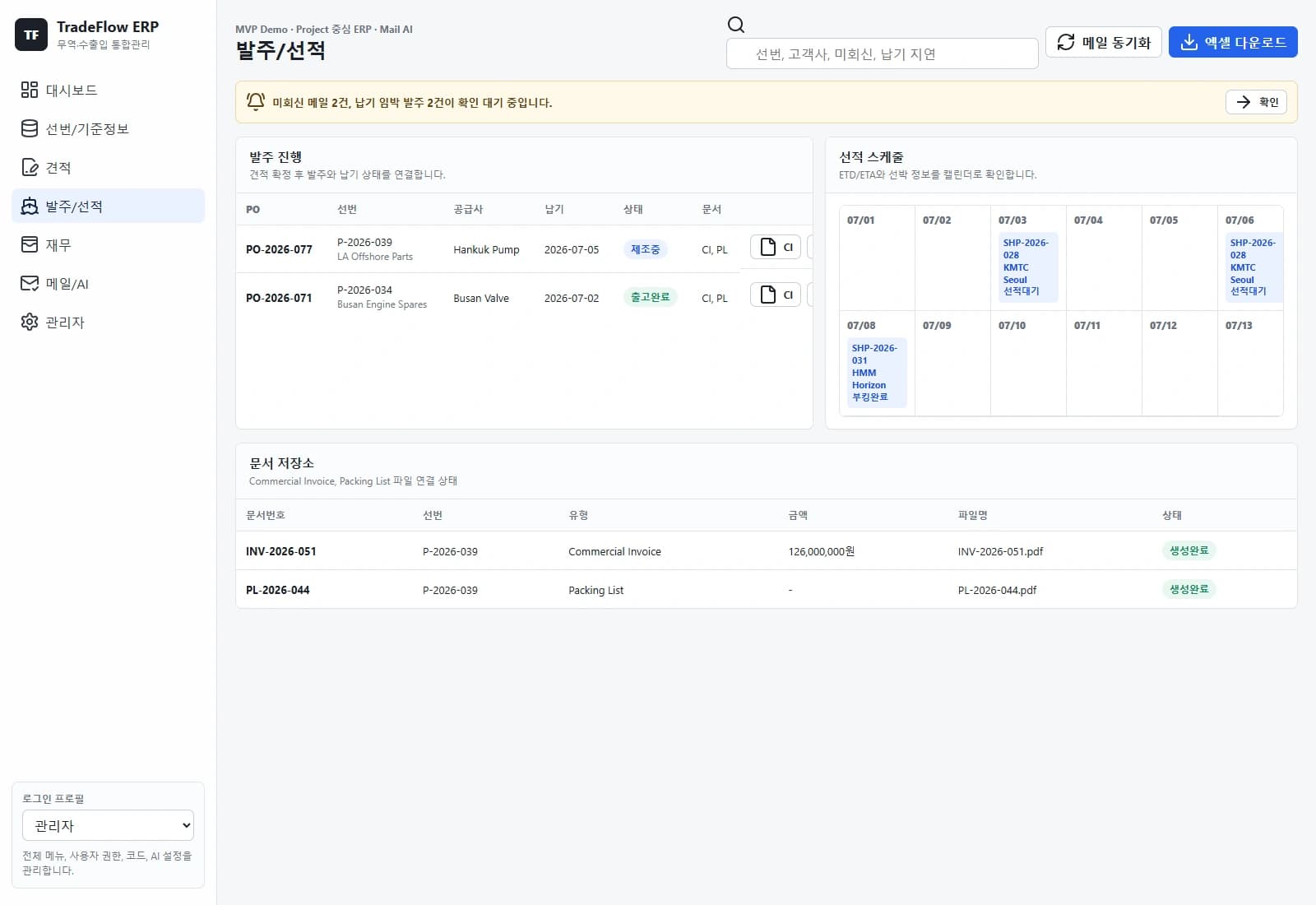Viewport: 1316px width, 905px height.
Task: Click Commercial Invoice type cell
Action: [614, 551]
